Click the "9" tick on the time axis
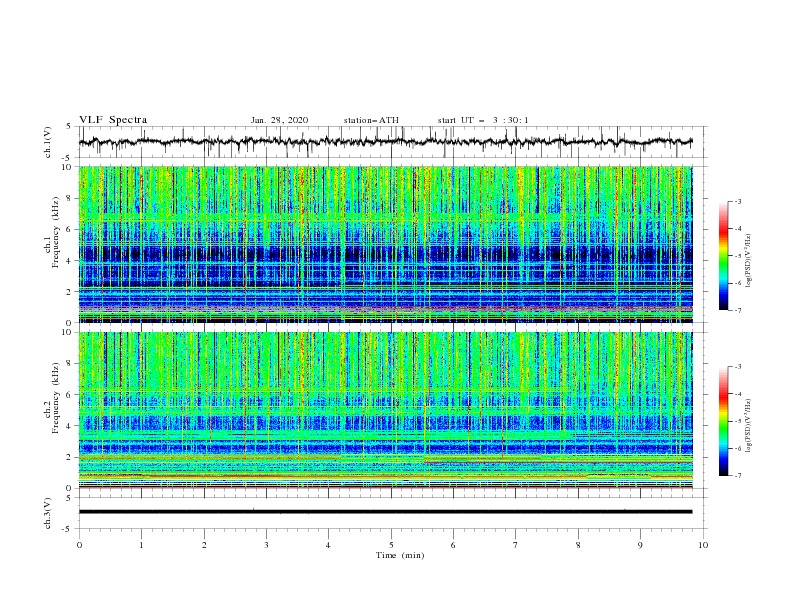The height and width of the screenshot is (612, 792). [640, 545]
